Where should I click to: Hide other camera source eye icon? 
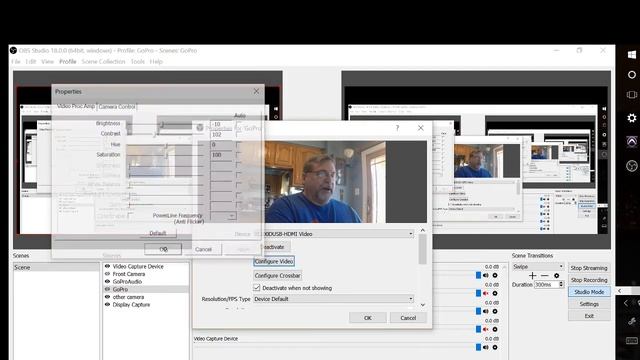(107, 297)
